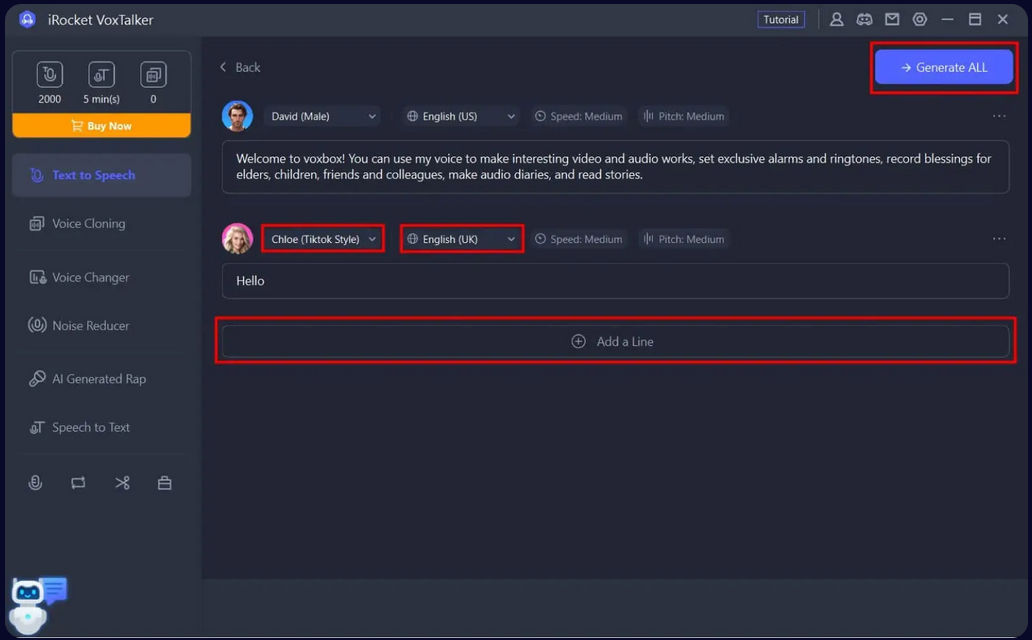Image resolution: width=1032 pixels, height=640 pixels.
Task: Open the mail feedback icon in title bar
Action: tap(892, 19)
